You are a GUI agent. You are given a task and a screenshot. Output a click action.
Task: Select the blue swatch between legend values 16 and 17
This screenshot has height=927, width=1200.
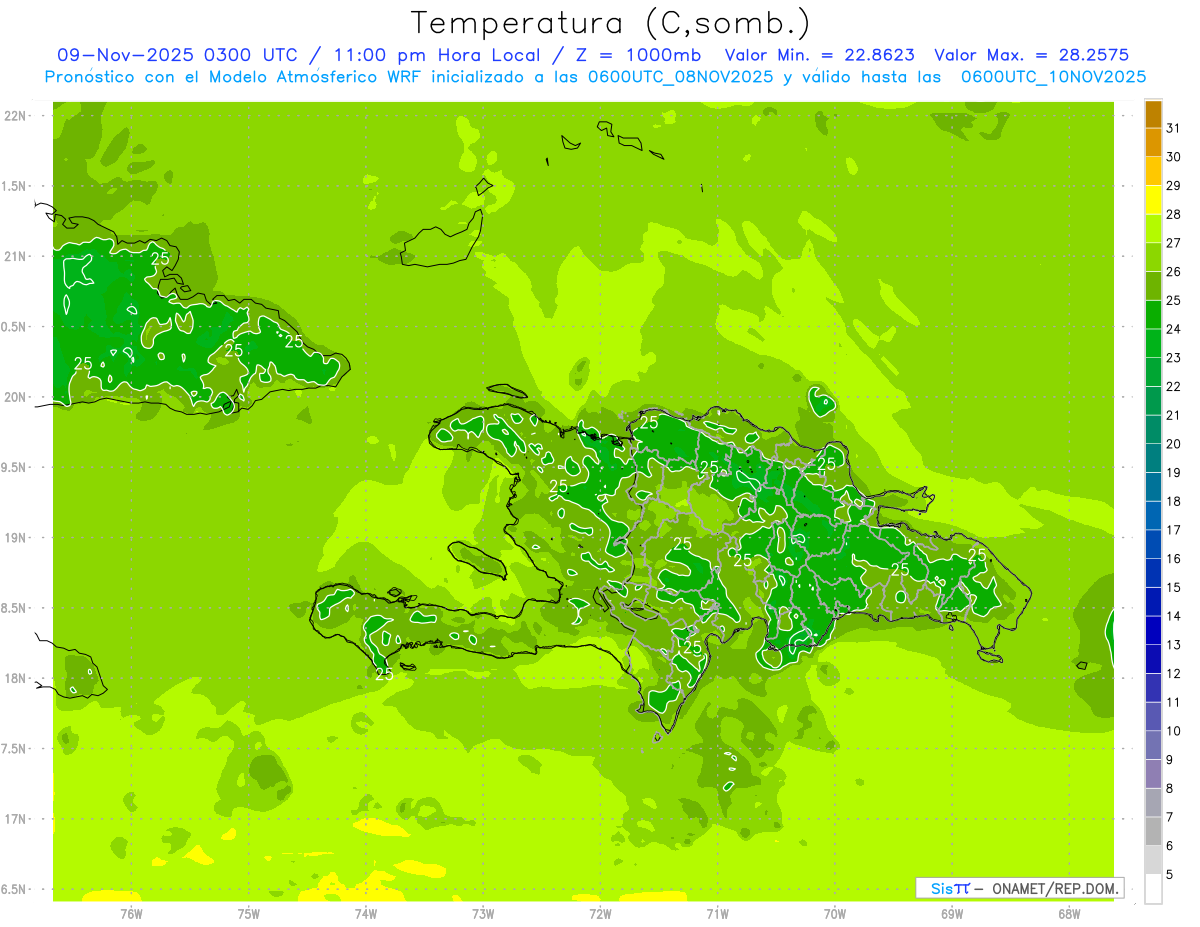(1153, 544)
